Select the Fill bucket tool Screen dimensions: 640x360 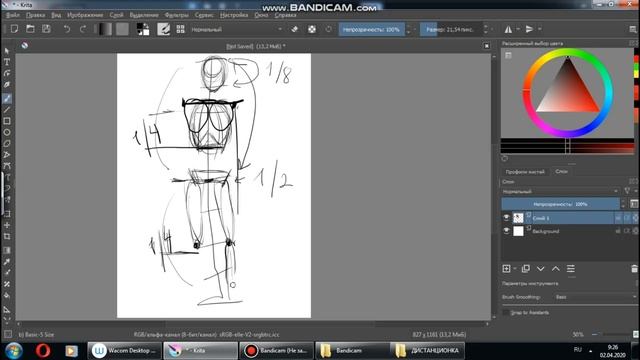(7, 296)
